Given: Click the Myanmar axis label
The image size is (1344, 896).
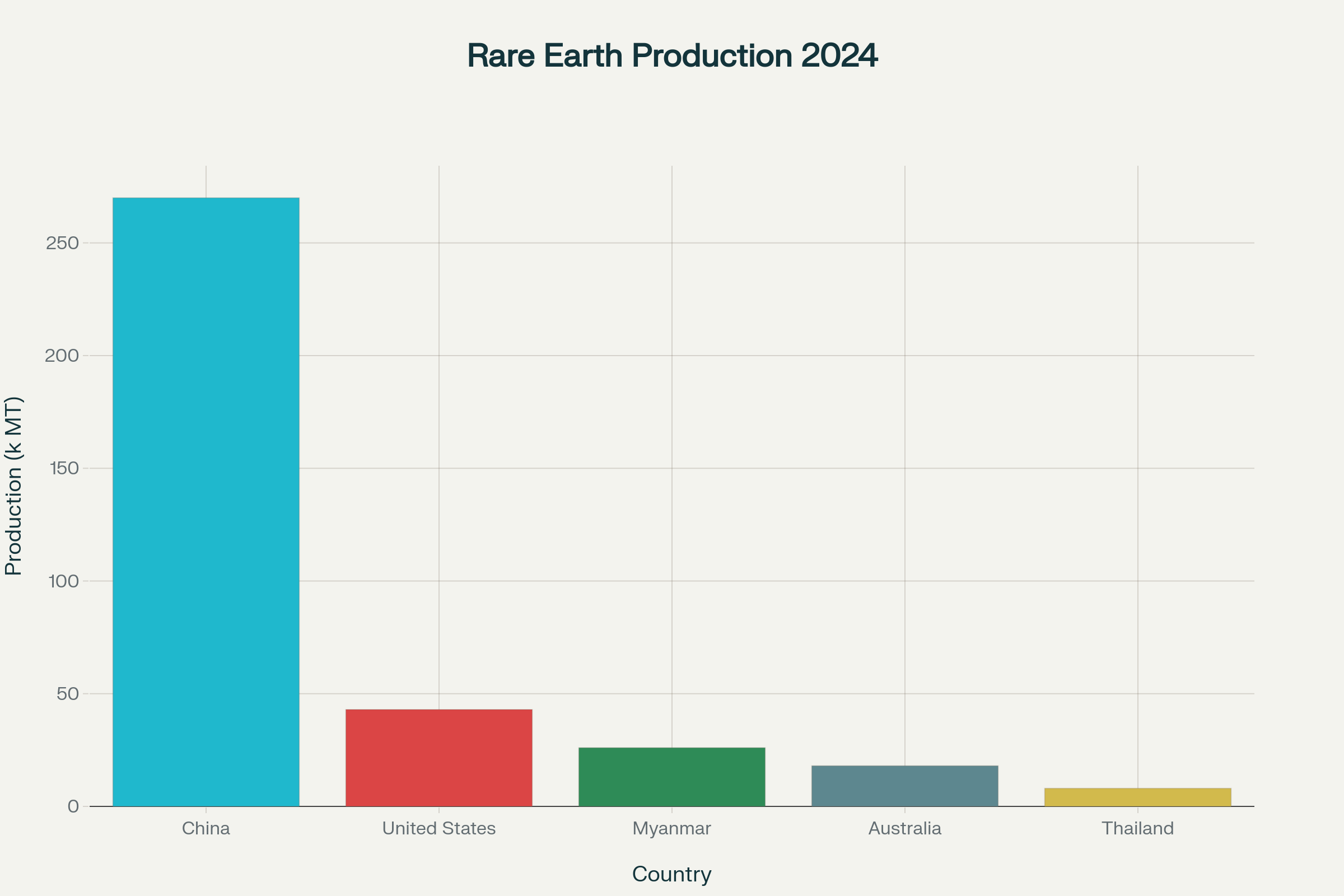Looking at the screenshot, I should click(673, 828).
